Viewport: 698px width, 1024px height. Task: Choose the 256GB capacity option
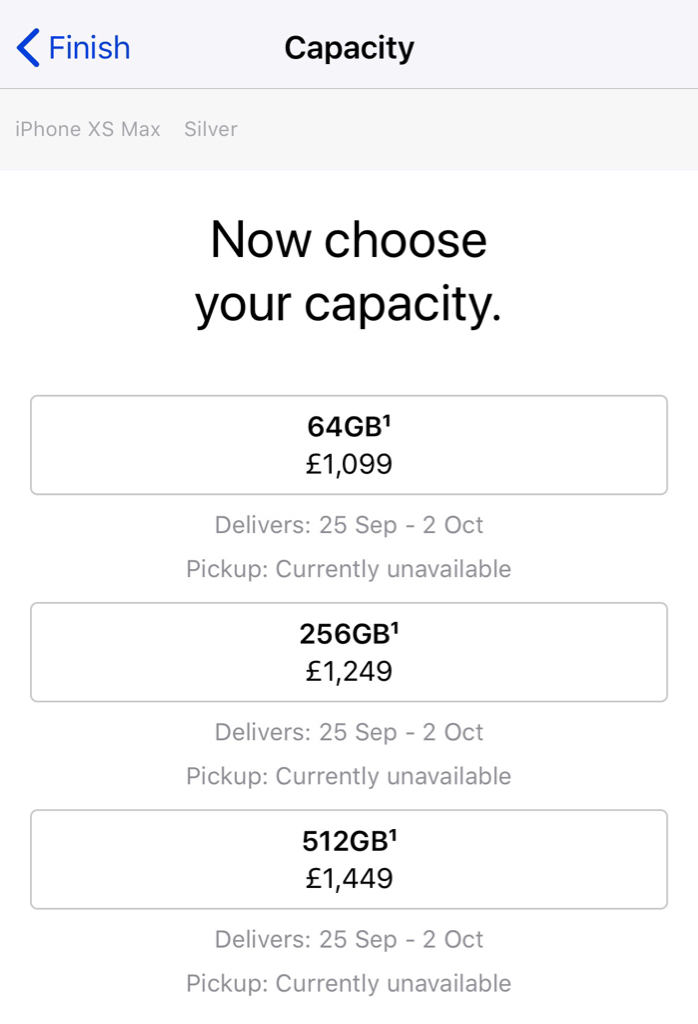point(349,651)
